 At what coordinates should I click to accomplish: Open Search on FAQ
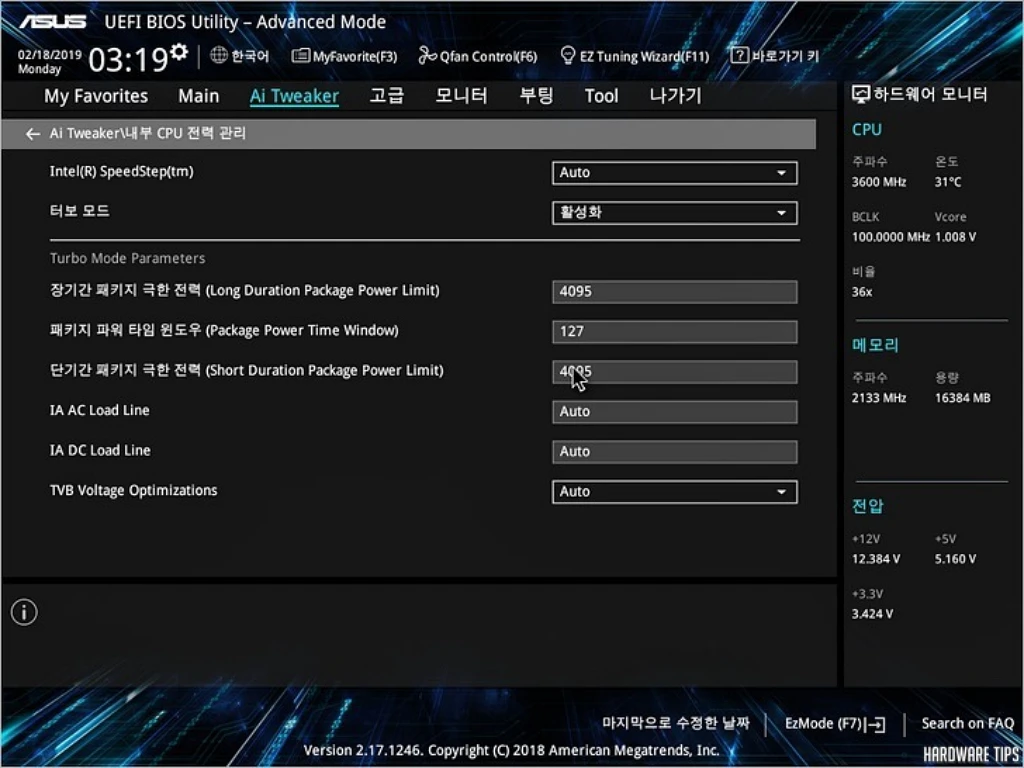coord(967,724)
